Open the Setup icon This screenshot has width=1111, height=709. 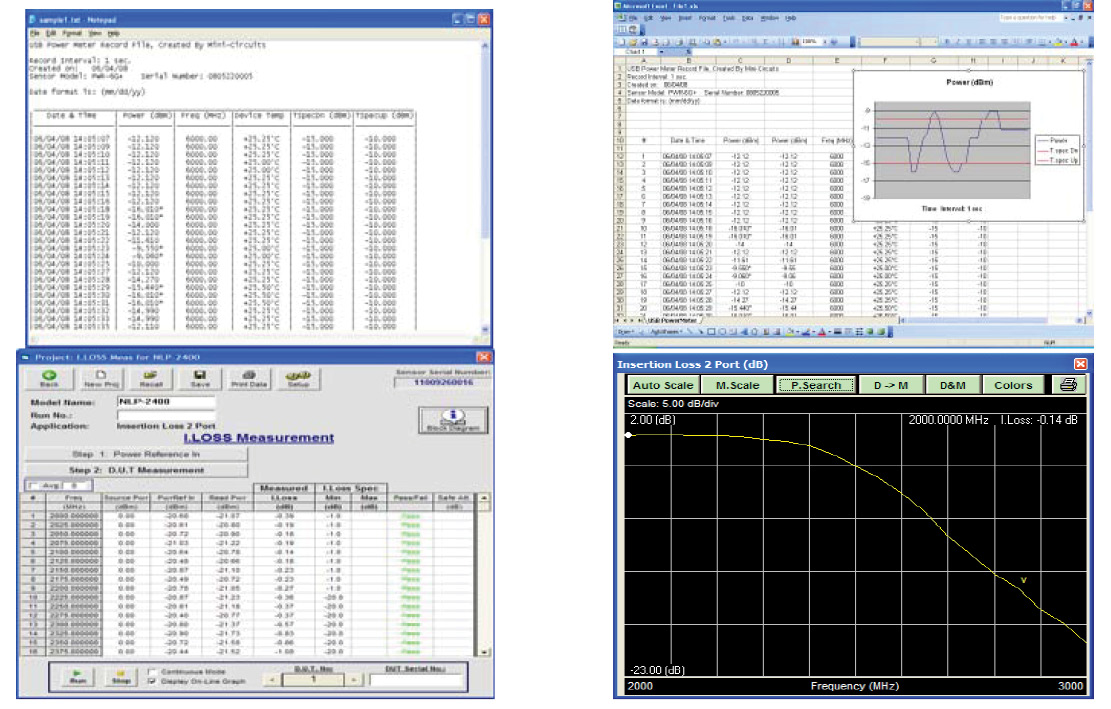click(299, 379)
